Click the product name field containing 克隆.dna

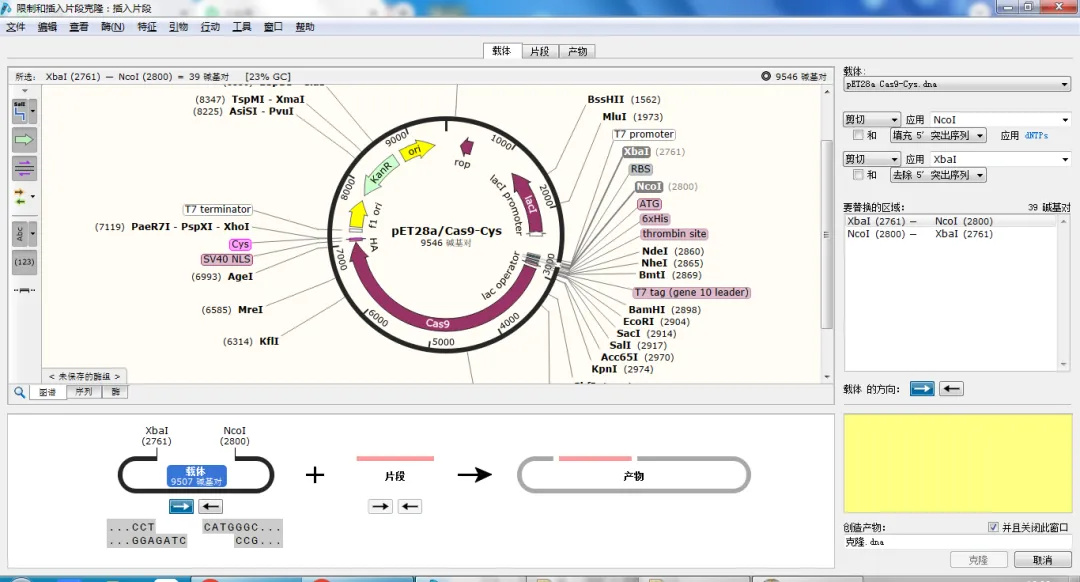pyautogui.click(x=957, y=542)
